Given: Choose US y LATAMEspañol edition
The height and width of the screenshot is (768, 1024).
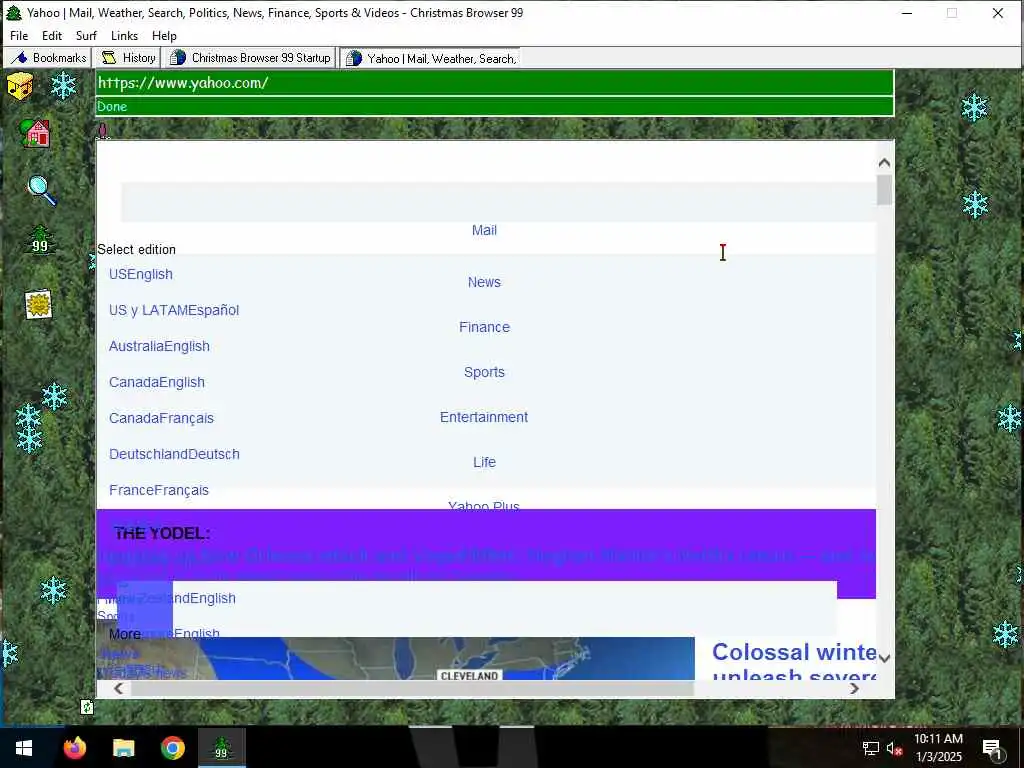Looking at the screenshot, I should [174, 310].
